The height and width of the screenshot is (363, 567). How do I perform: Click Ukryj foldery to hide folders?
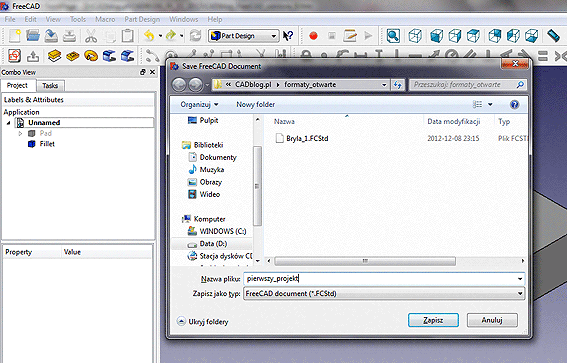coord(202,321)
